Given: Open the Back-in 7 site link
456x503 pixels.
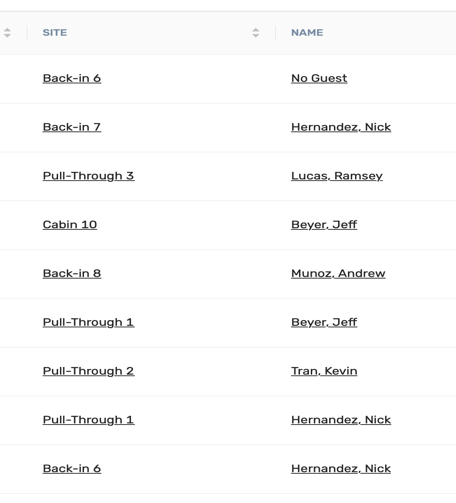Looking at the screenshot, I should point(72,127).
